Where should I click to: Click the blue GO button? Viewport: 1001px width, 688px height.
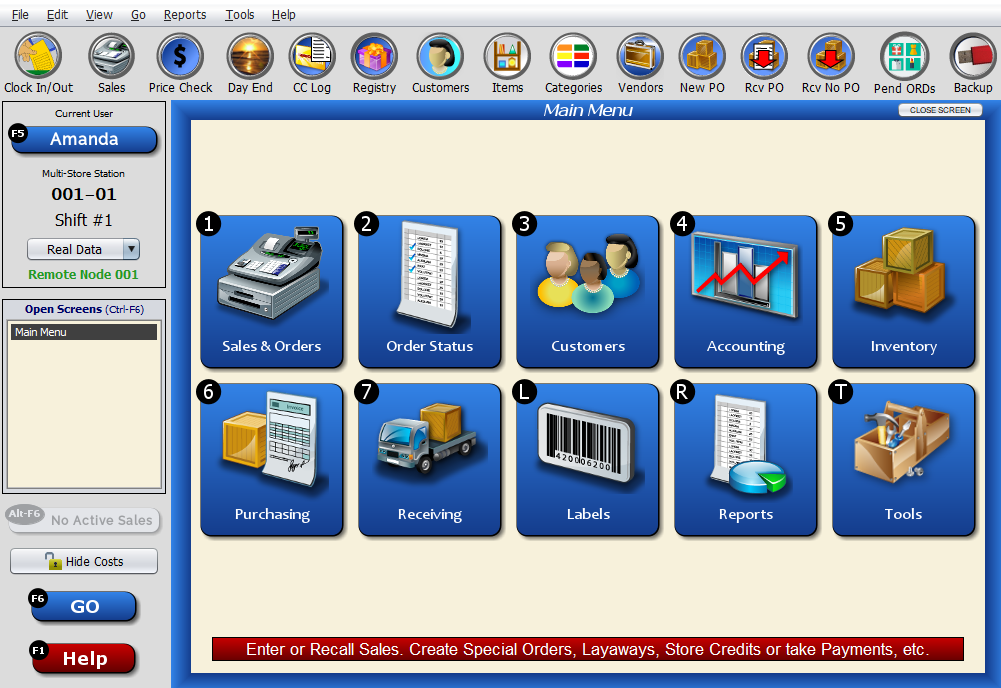[x=84, y=606]
